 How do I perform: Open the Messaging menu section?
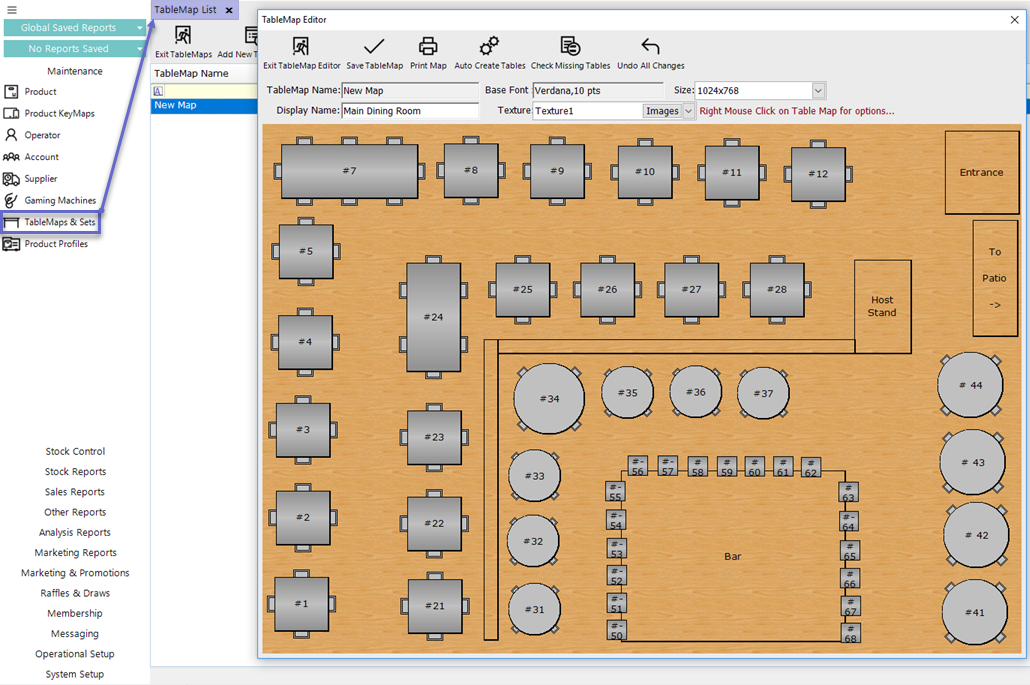74,634
